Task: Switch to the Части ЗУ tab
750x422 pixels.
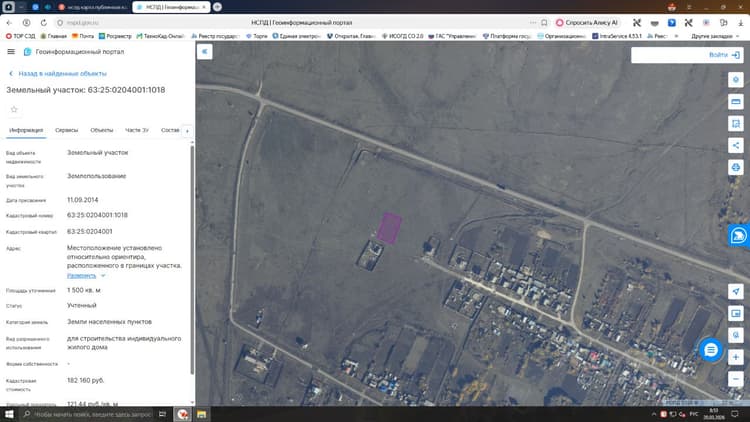Action: (x=137, y=130)
